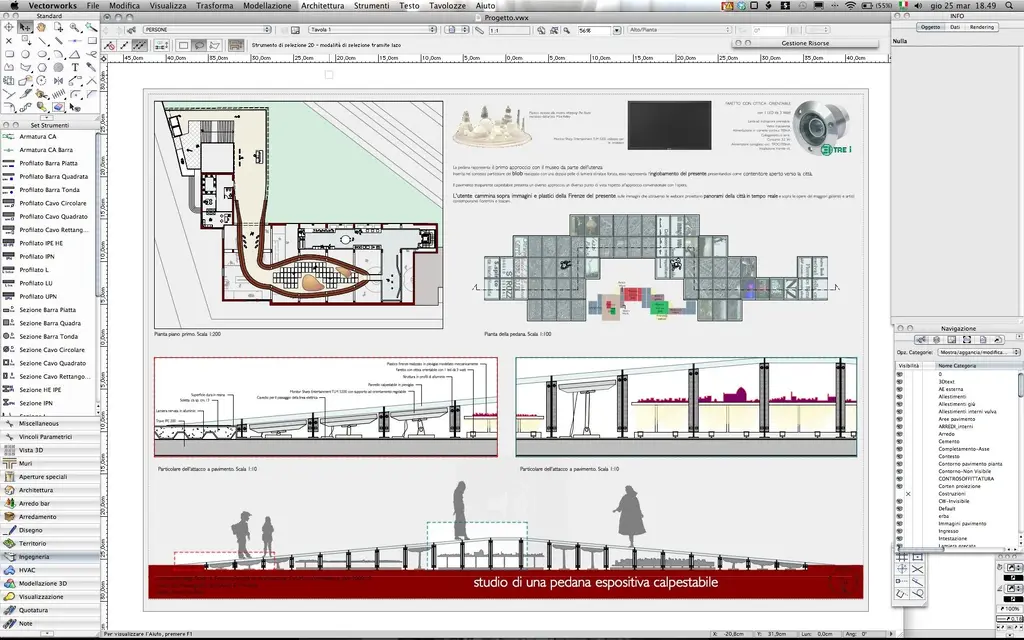
Task: Select the Zoom magnifier tool
Action: (75, 27)
